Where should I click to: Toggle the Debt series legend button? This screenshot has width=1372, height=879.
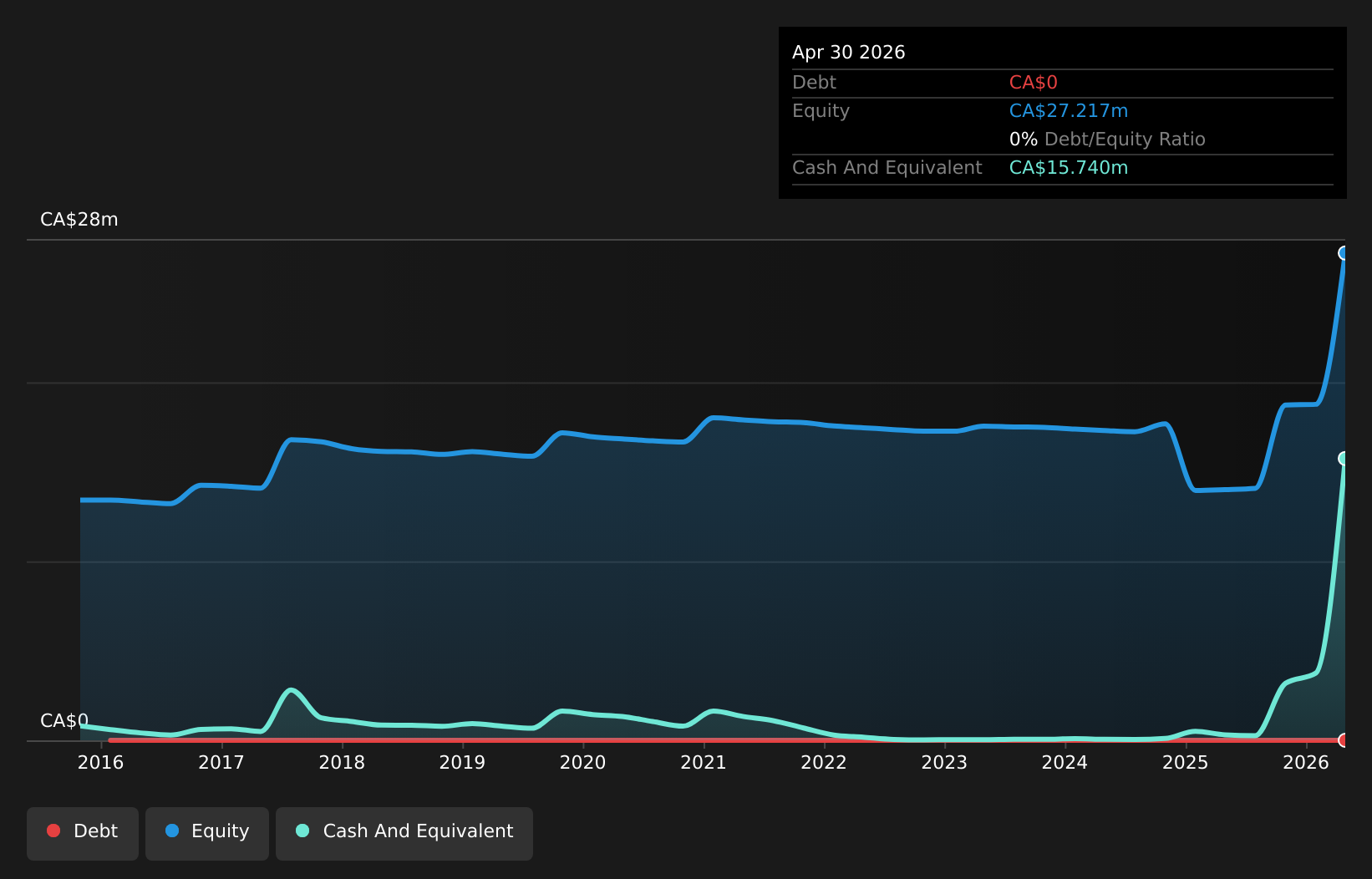coord(83,833)
